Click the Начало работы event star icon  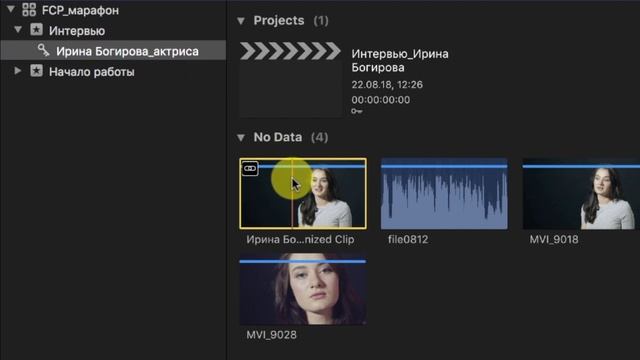tap(36, 71)
